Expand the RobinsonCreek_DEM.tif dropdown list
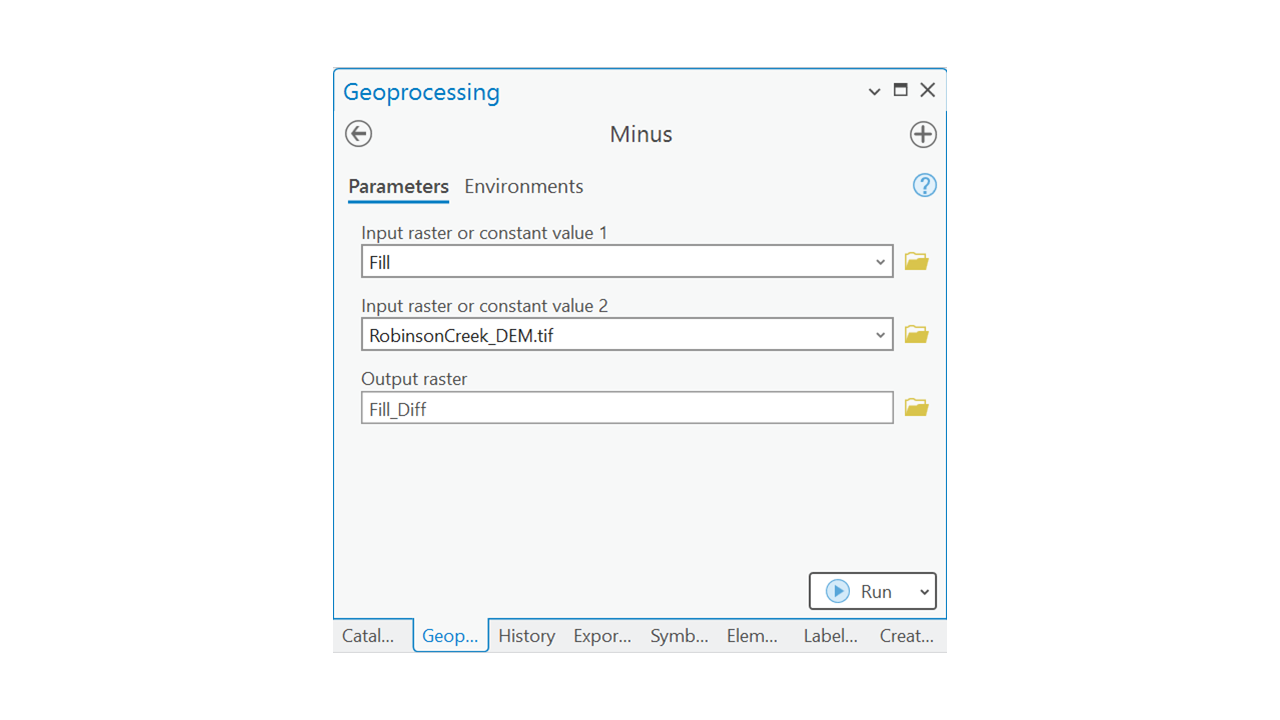Viewport: 1280px width, 720px height. [x=880, y=335]
